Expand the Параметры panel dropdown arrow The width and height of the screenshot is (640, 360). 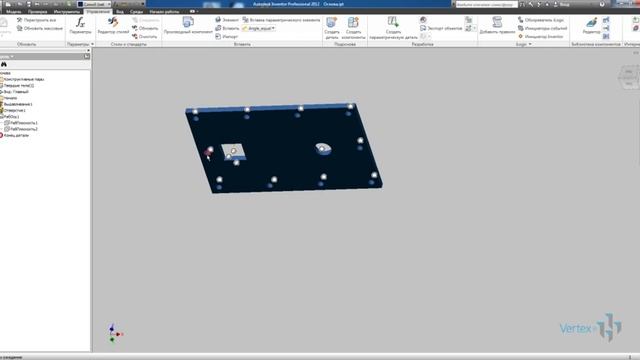(92, 44)
